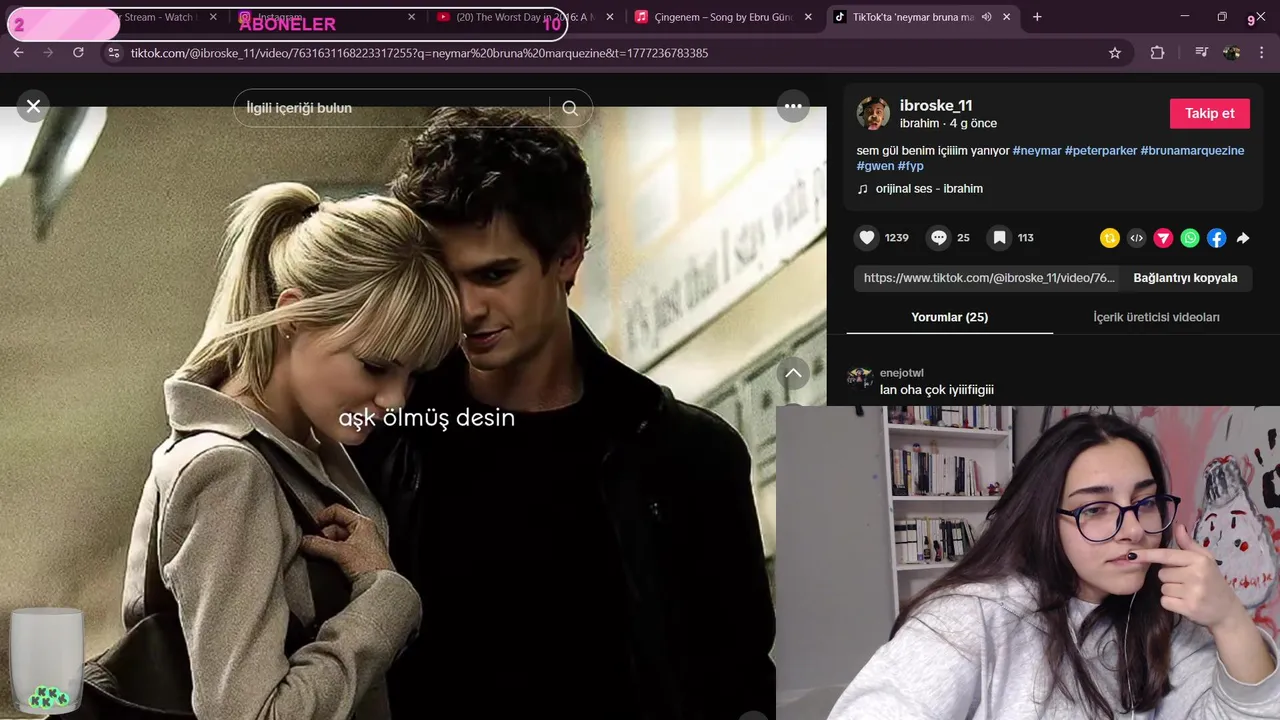
Task: Click the search magnifier icon in the TikTok search bar
Action: [x=570, y=108]
